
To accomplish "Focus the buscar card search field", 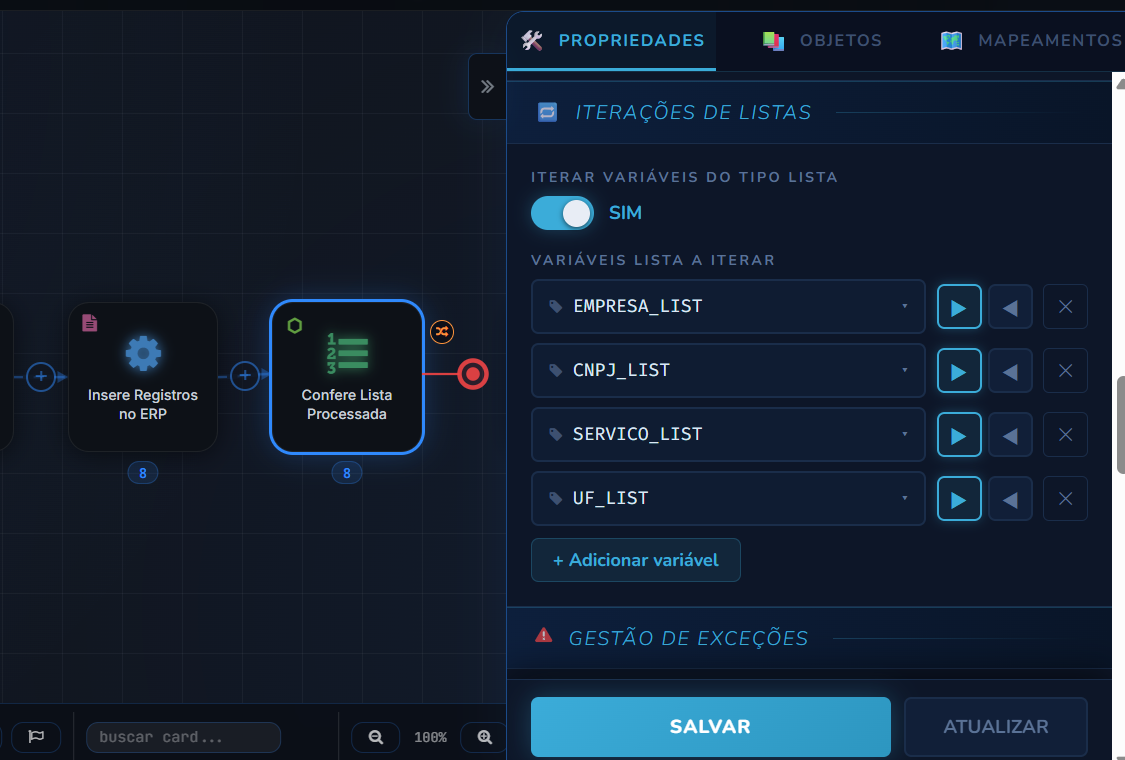I will 183,737.
